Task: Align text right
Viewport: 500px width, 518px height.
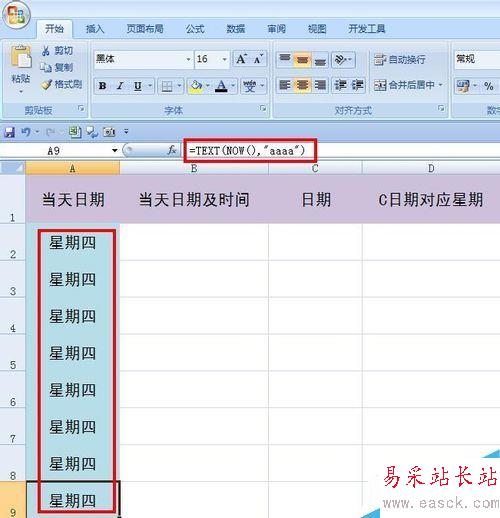Action: click(320, 85)
